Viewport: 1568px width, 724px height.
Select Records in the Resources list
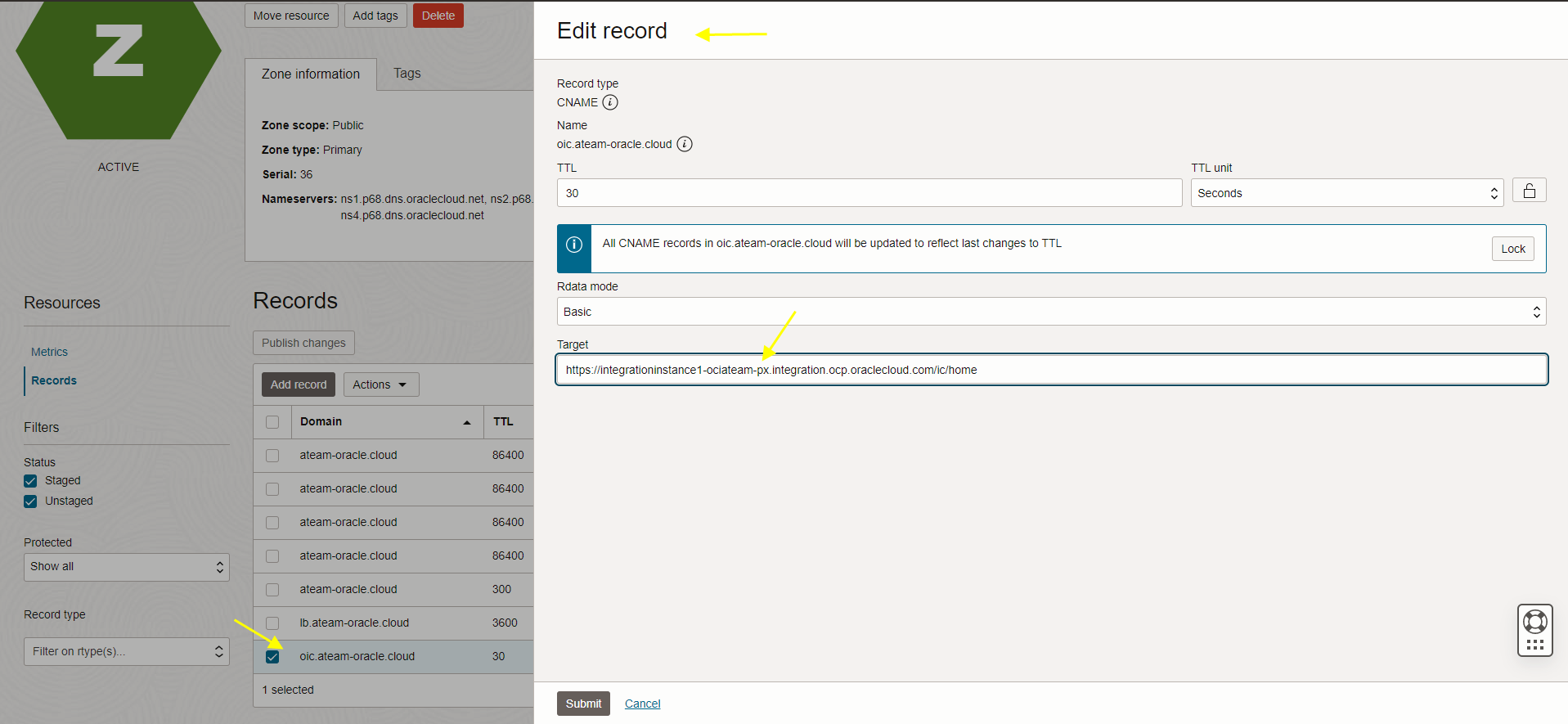(x=54, y=380)
